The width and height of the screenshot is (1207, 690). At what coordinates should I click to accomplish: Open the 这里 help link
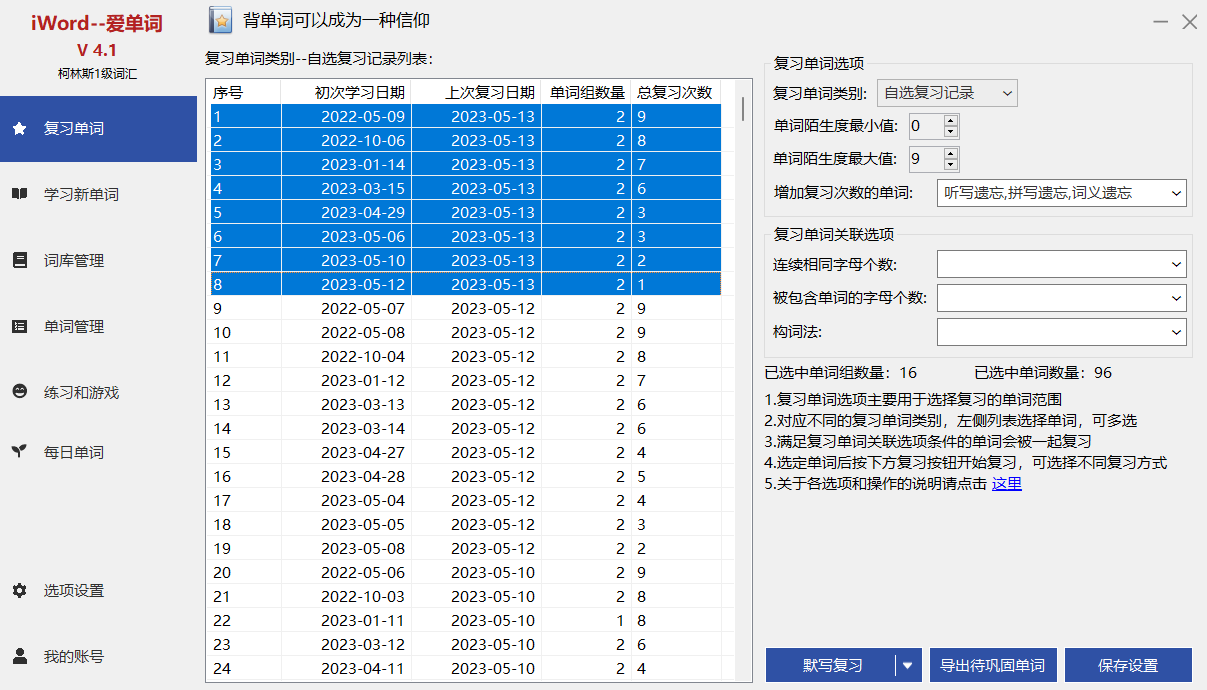(x=1006, y=484)
